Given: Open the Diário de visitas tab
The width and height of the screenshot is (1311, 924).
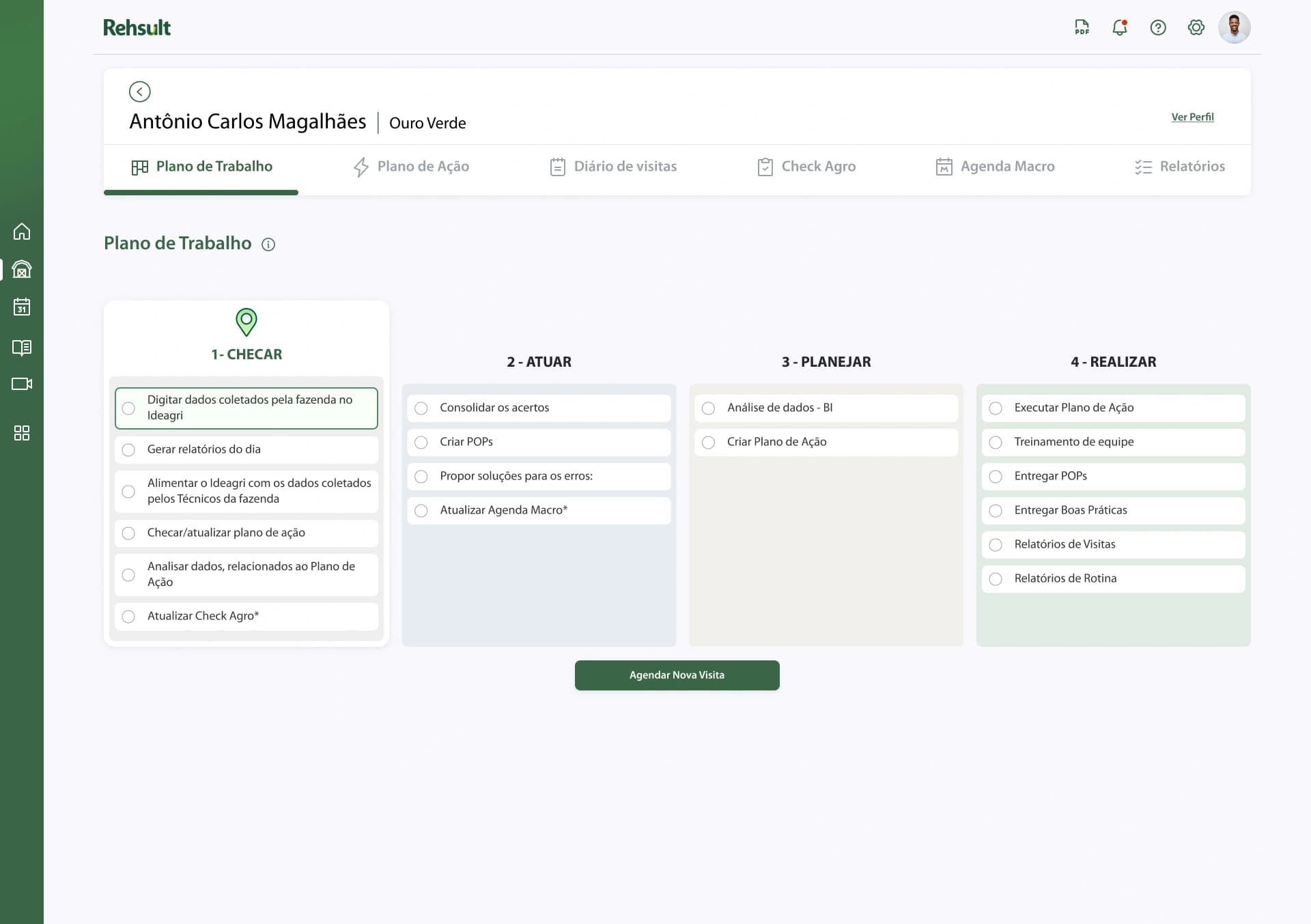Looking at the screenshot, I should pyautogui.click(x=613, y=167).
